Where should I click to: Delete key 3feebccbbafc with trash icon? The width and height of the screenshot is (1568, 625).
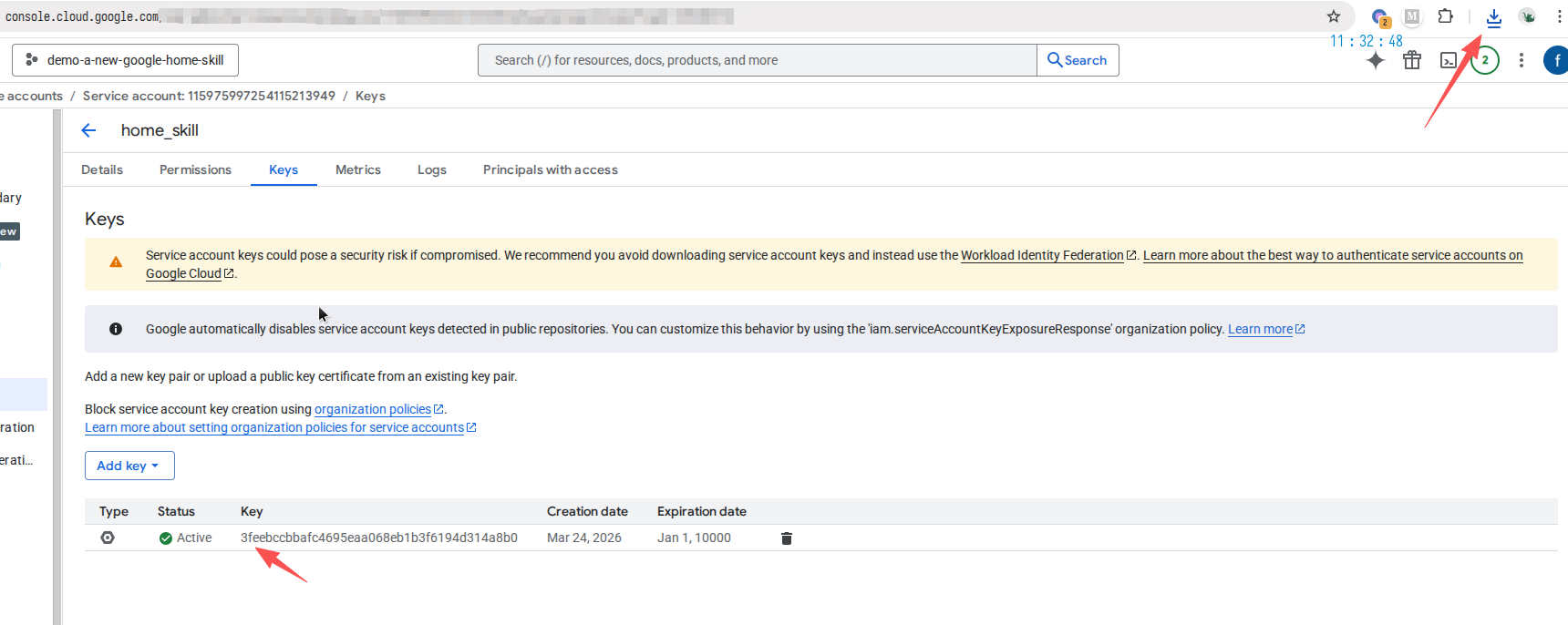787,538
